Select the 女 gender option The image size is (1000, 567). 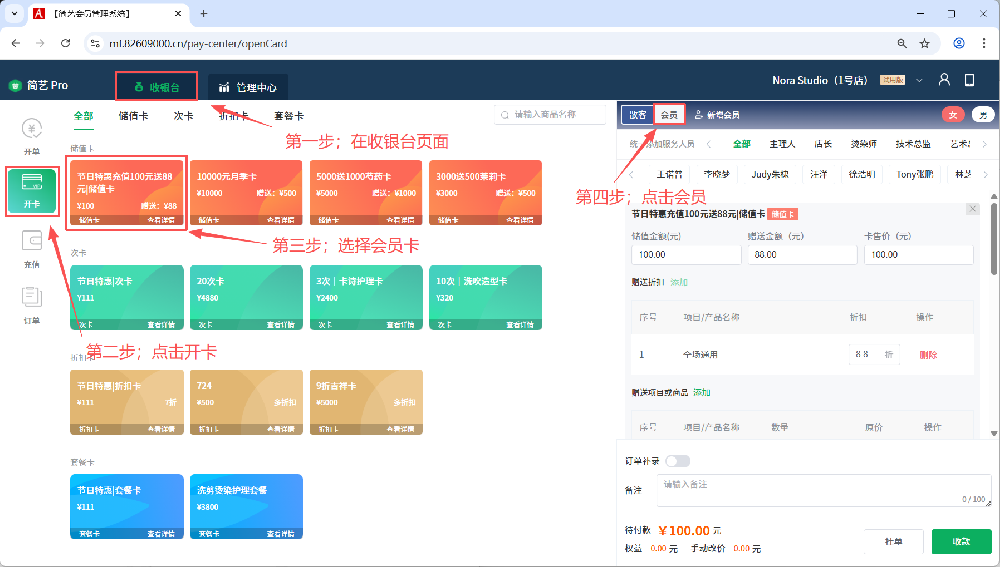coord(955,115)
